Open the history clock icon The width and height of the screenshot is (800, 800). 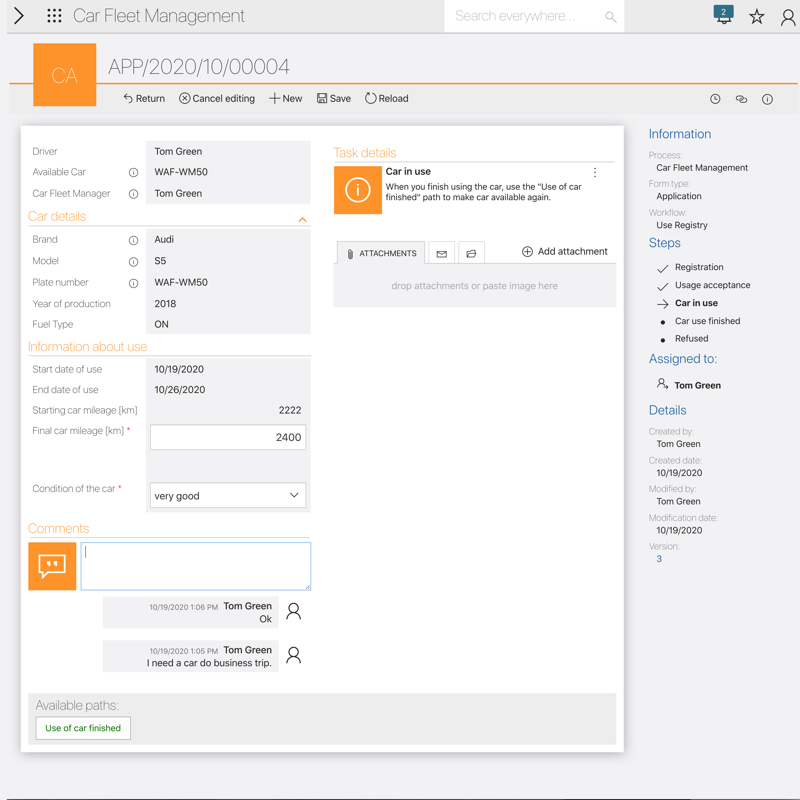pos(715,99)
